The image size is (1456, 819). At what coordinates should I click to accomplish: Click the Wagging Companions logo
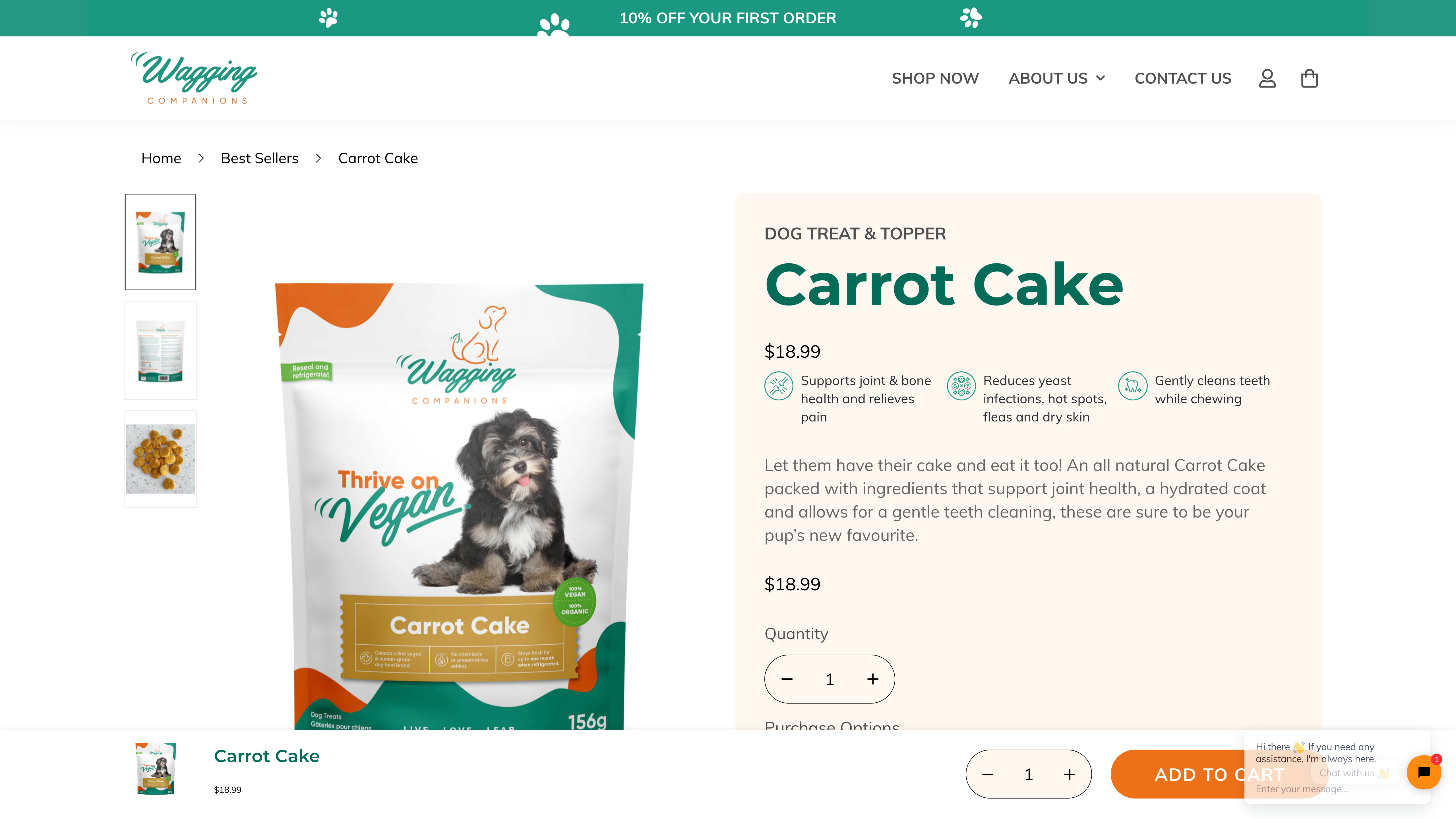195,77
